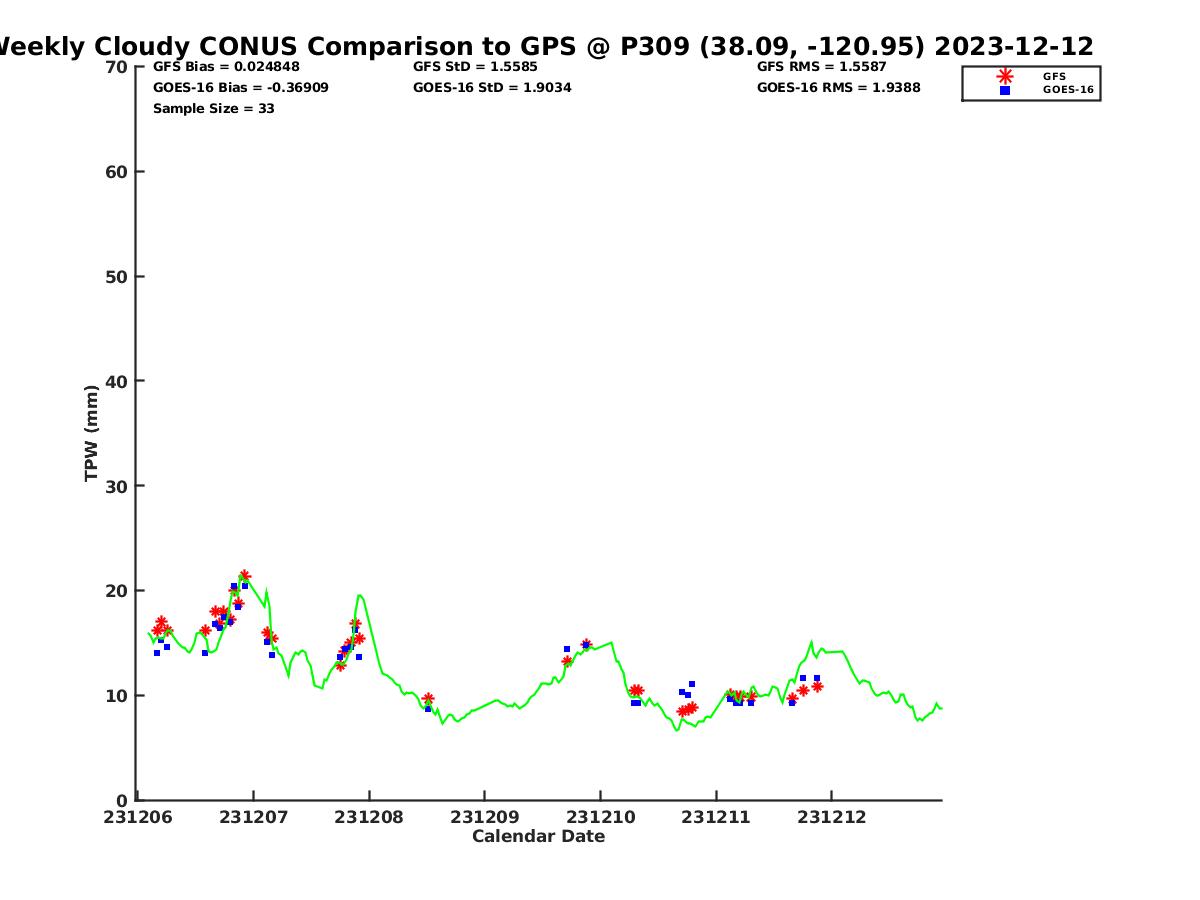
Task: Click the GOES-16 StD = 1.9034 value
Action: coord(492,87)
